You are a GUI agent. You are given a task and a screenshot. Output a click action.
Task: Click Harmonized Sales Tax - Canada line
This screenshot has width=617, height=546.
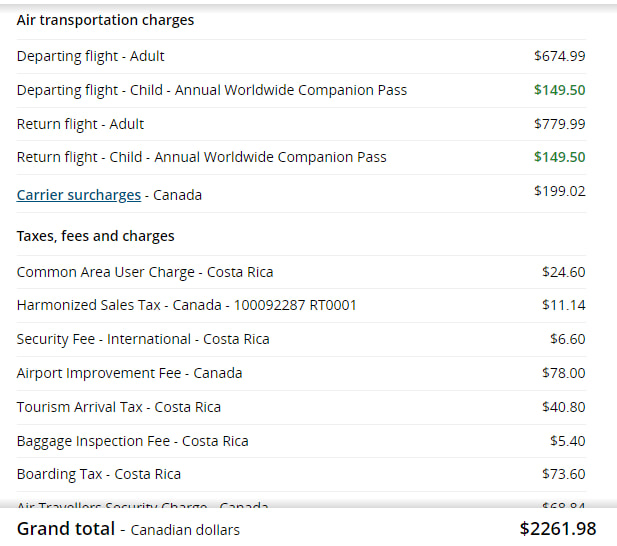pyautogui.click(x=186, y=305)
